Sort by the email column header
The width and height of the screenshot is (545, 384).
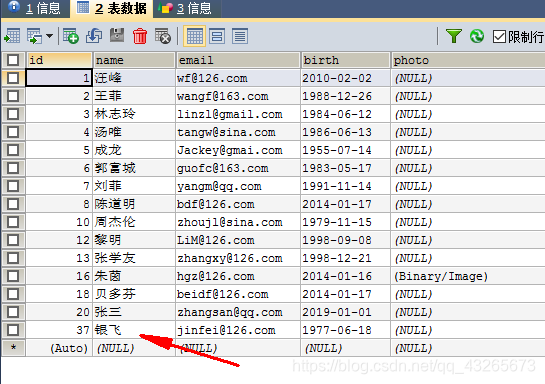pos(238,60)
